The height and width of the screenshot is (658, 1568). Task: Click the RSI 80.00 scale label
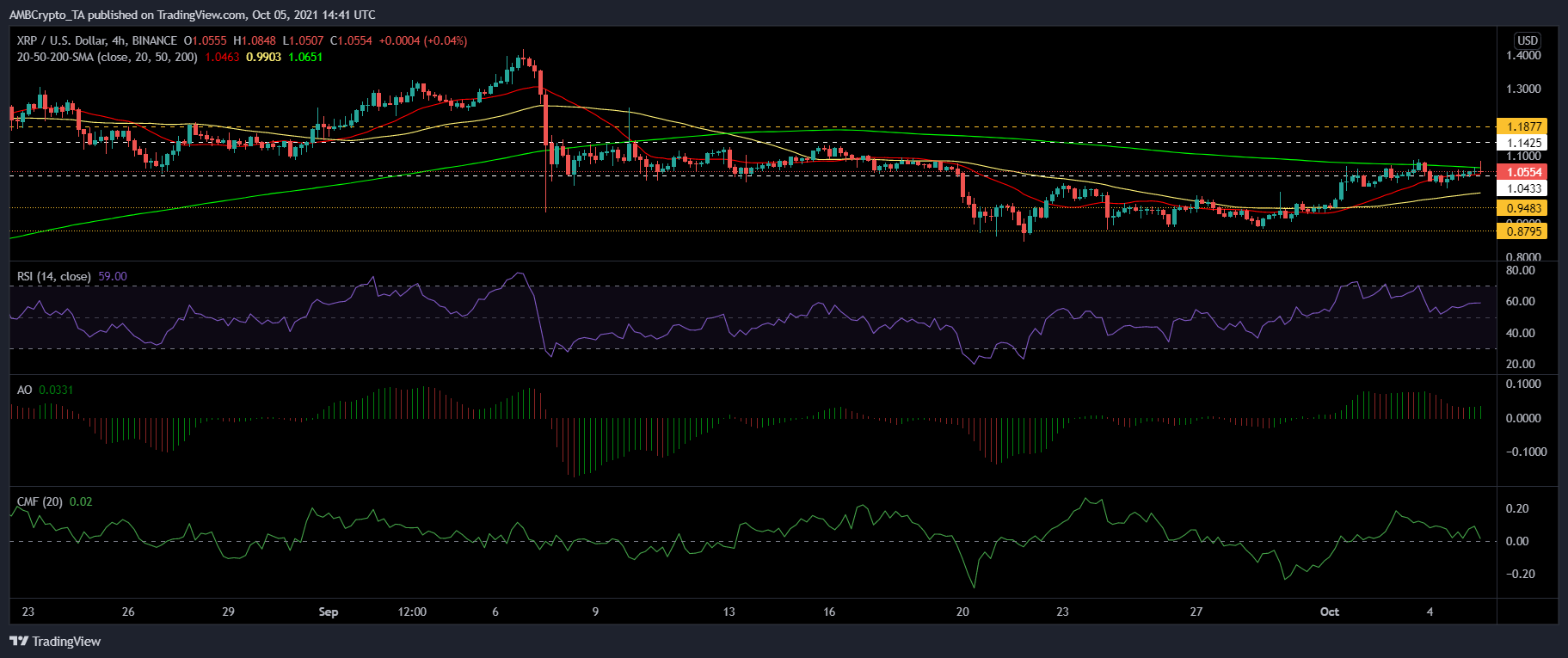pos(1521,270)
